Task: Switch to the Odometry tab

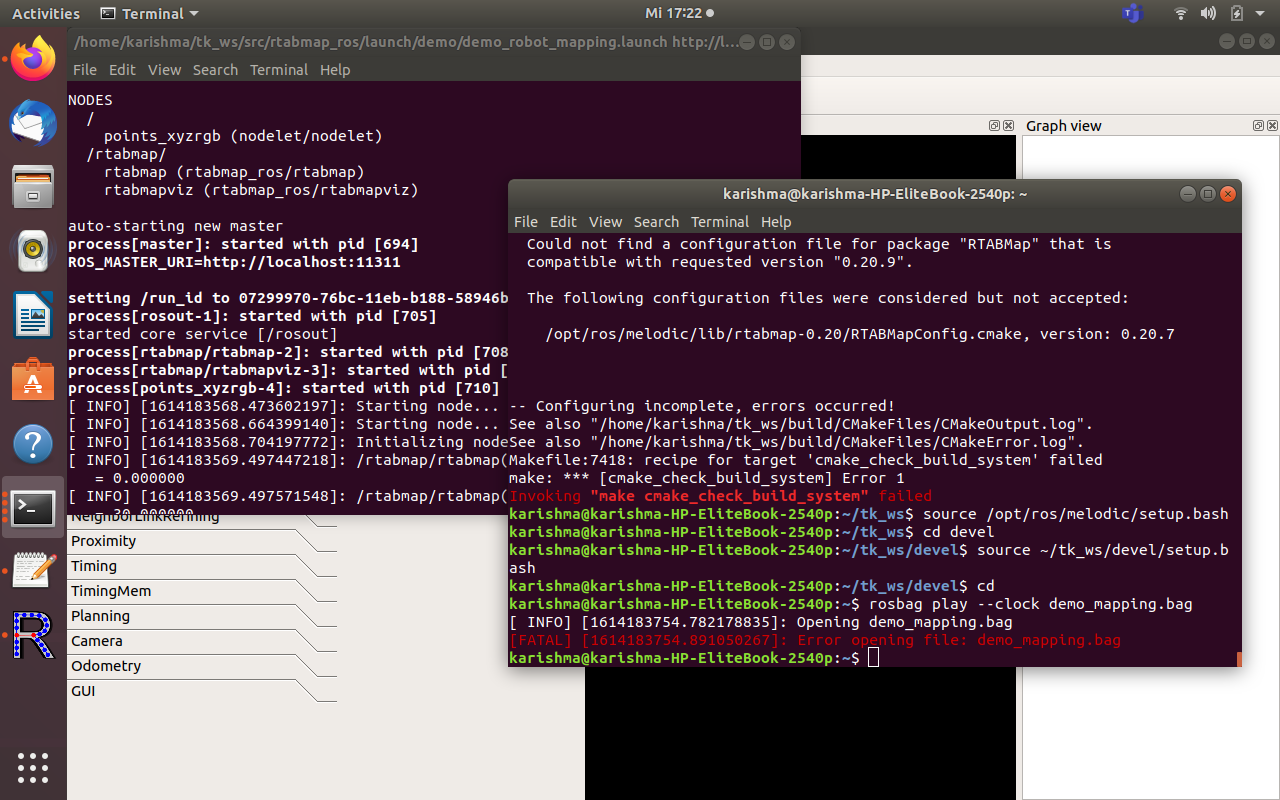Action: point(106,666)
